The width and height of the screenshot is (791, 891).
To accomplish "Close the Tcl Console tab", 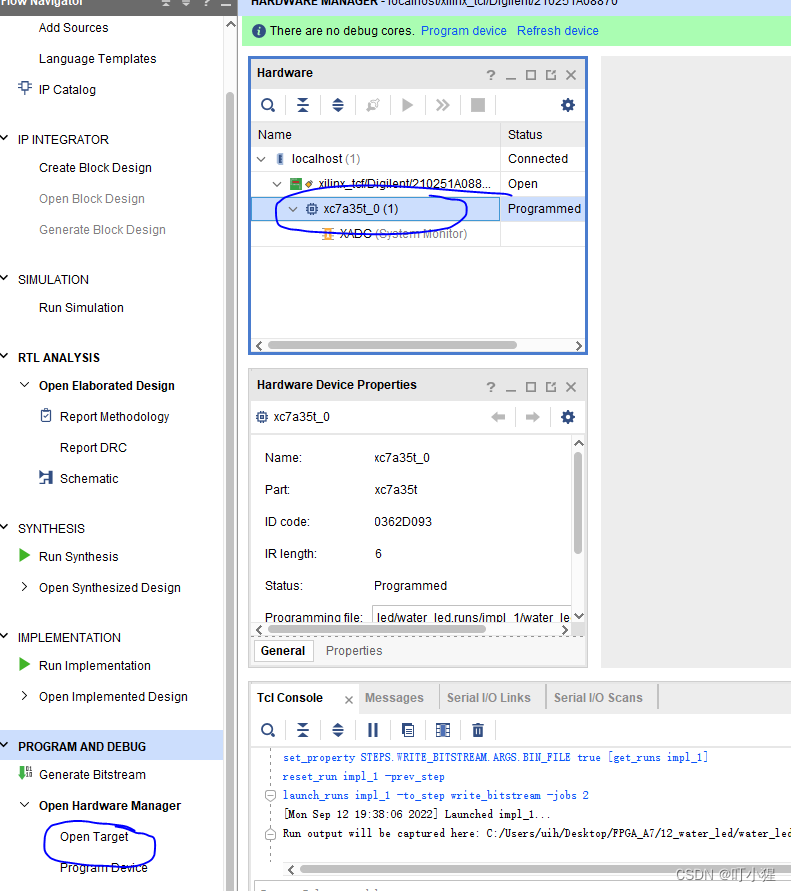I will coord(349,700).
